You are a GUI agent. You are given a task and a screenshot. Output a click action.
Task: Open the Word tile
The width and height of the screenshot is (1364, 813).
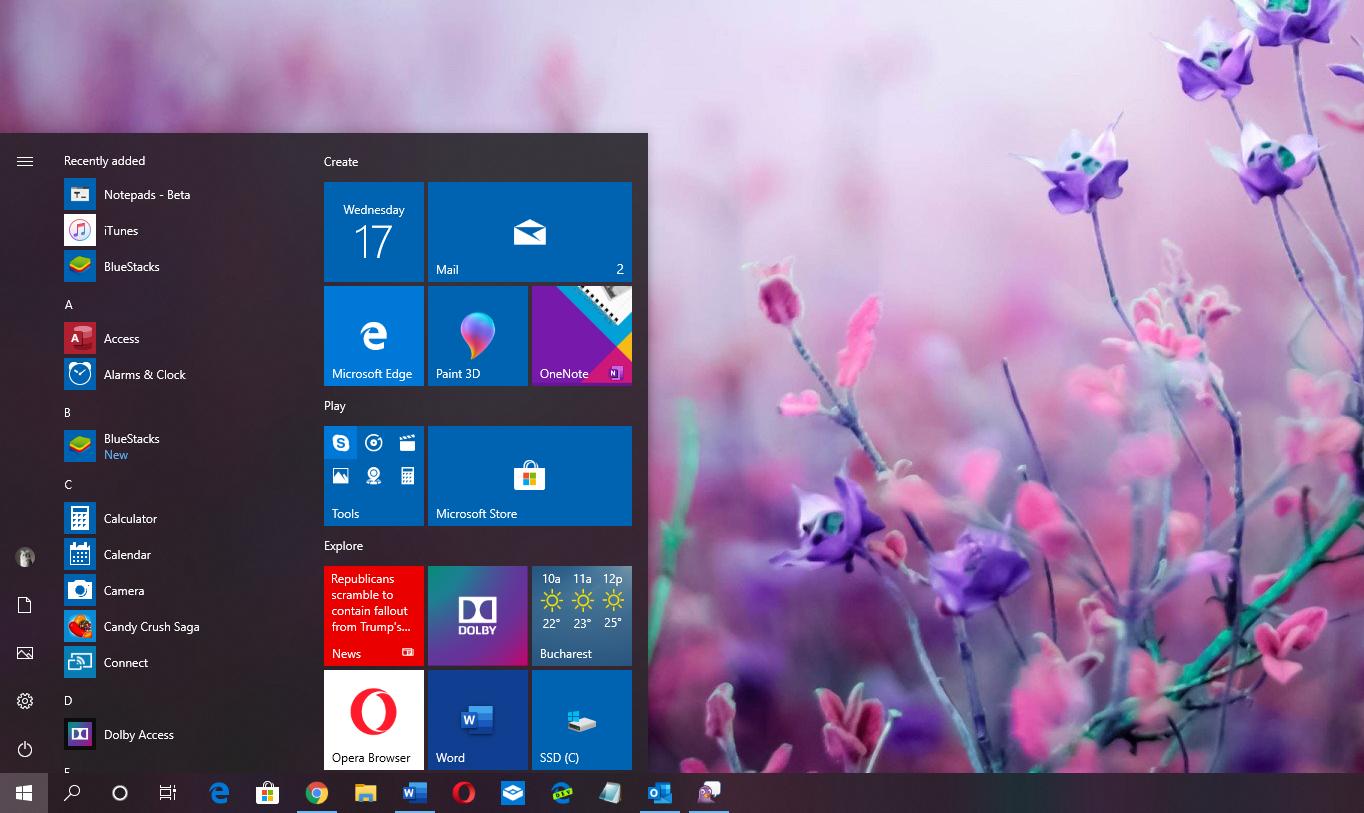pyautogui.click(x=478, y=720)
